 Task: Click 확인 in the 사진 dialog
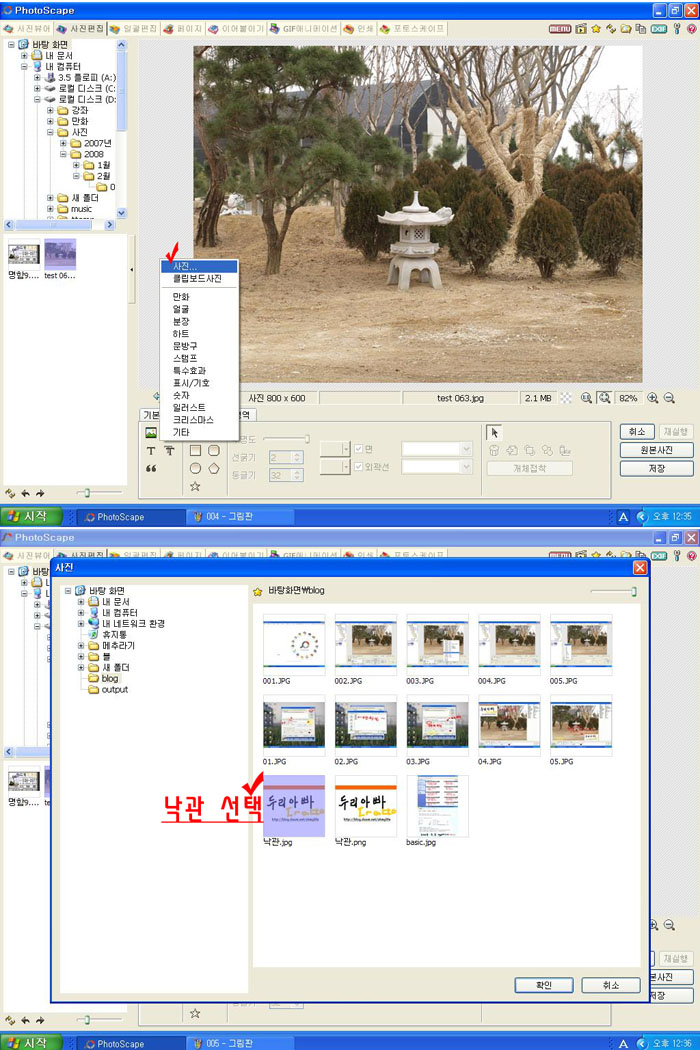point(544,985)
